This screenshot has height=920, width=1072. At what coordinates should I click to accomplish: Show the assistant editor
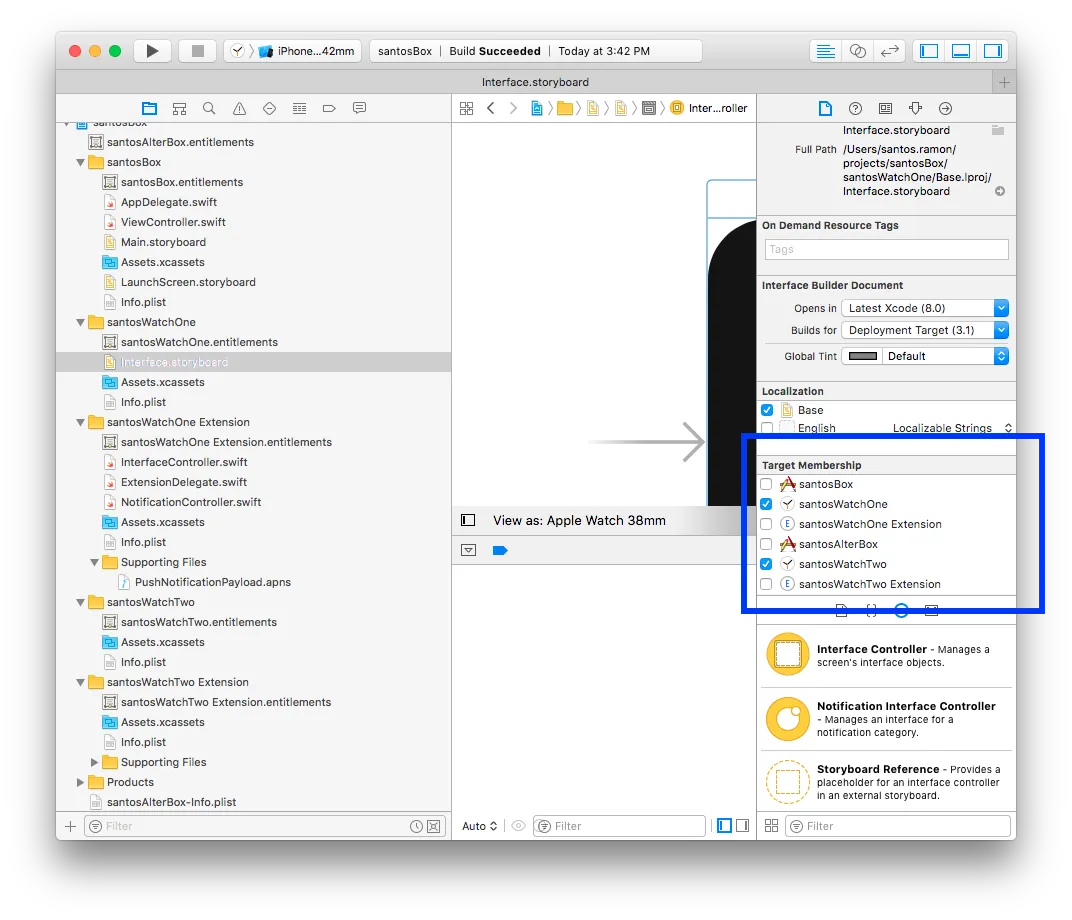857,51
